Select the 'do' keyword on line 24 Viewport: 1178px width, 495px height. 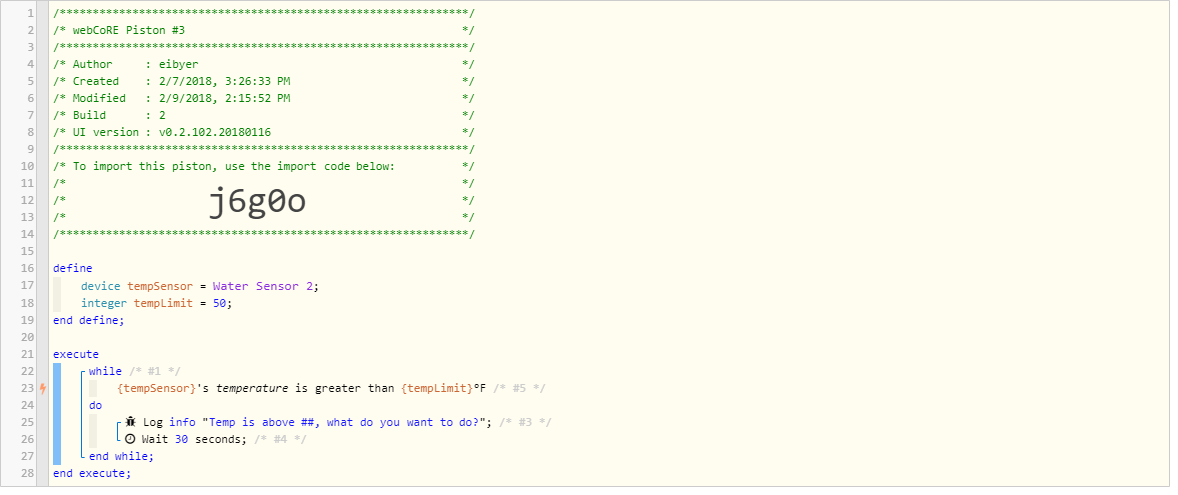pos(95,406)
